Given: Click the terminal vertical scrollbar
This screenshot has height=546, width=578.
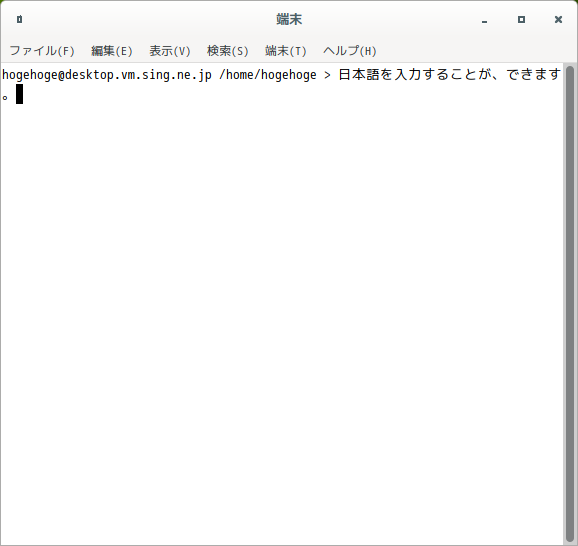Looking at the screenshot, I should 570,303.
